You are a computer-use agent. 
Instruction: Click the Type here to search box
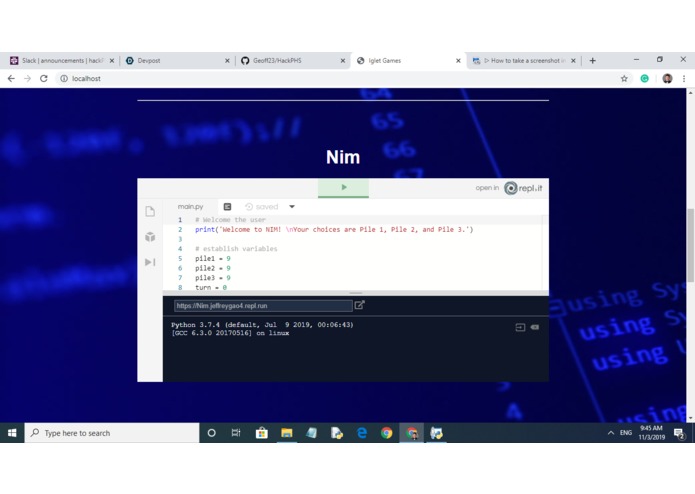tap(112, 433)
